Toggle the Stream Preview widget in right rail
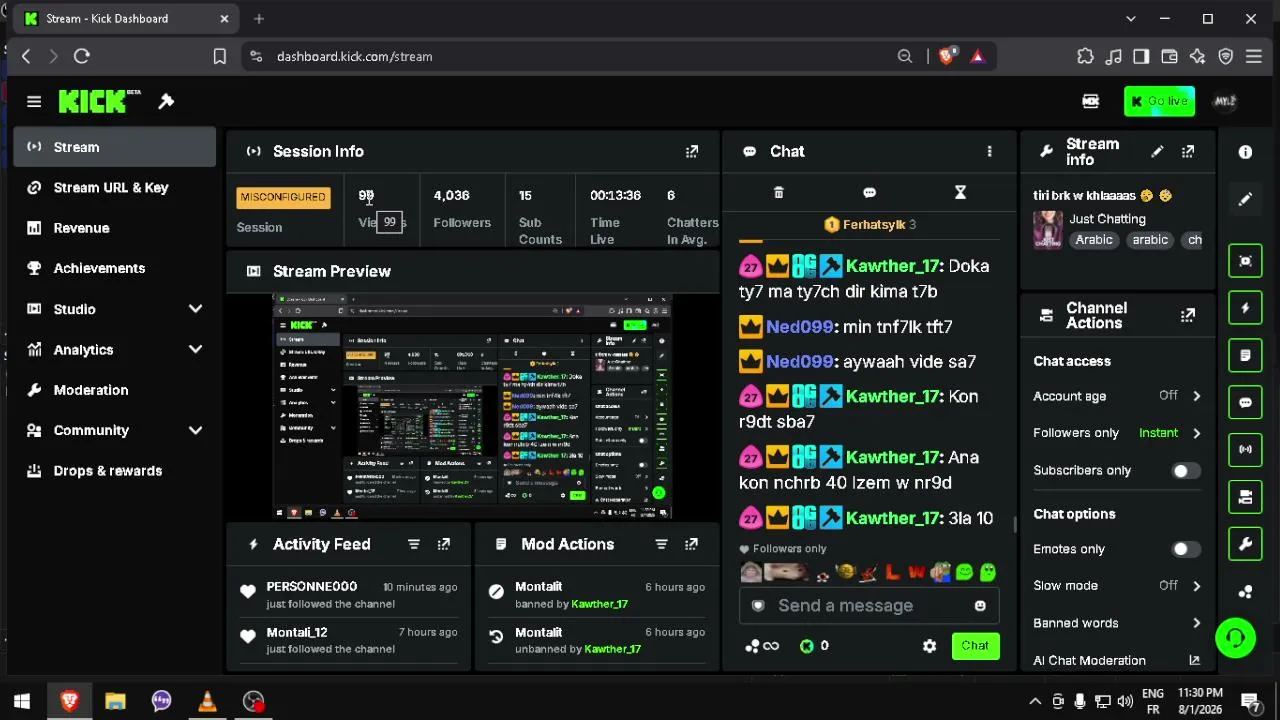The width and height of the screenshot is (1280, 720). pos(1245,261)
